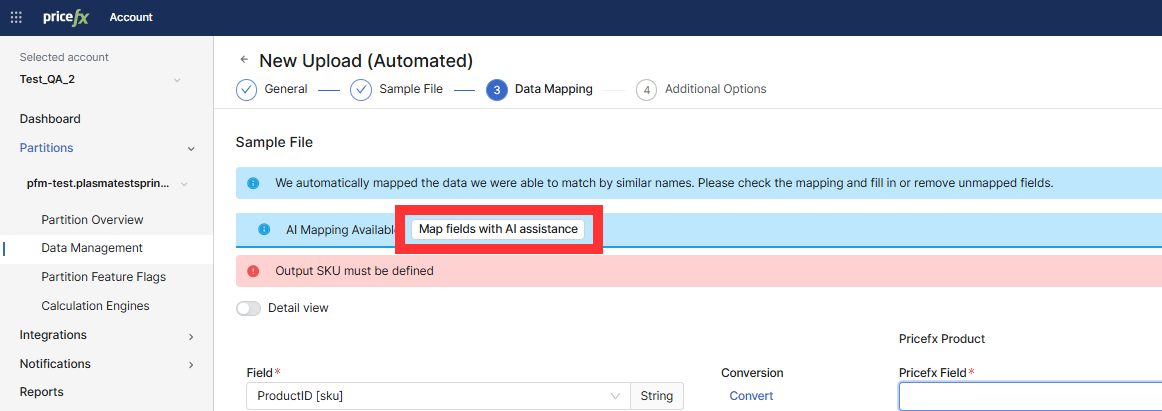This screenshot has height=411, width=1162.
Task: Click the step 4 Additional Options circle
Action: (647, 90)
